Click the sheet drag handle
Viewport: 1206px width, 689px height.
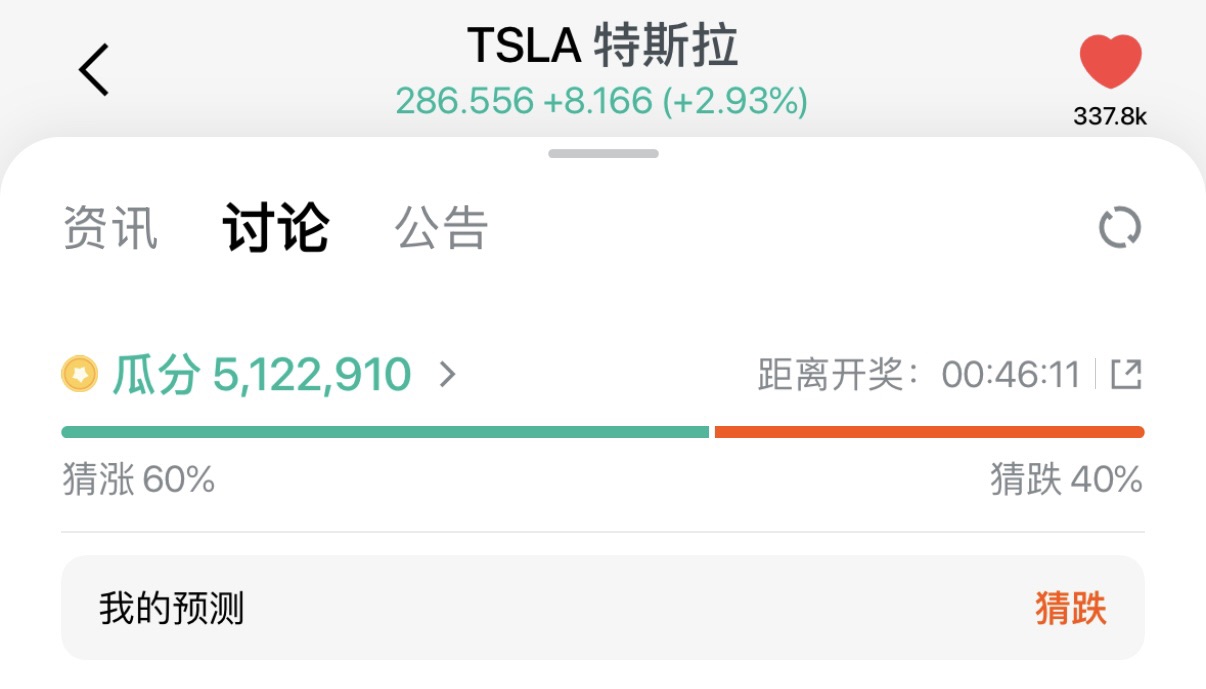(603, 154)
